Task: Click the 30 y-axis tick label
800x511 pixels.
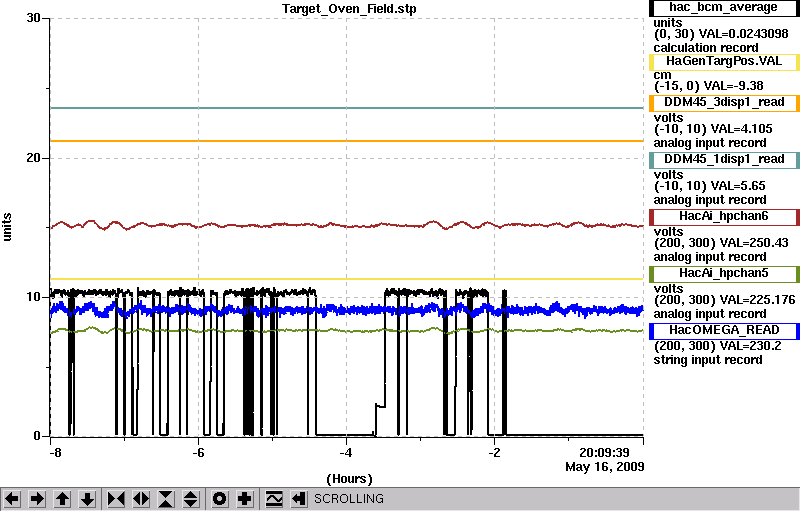Action: [33, 18]
